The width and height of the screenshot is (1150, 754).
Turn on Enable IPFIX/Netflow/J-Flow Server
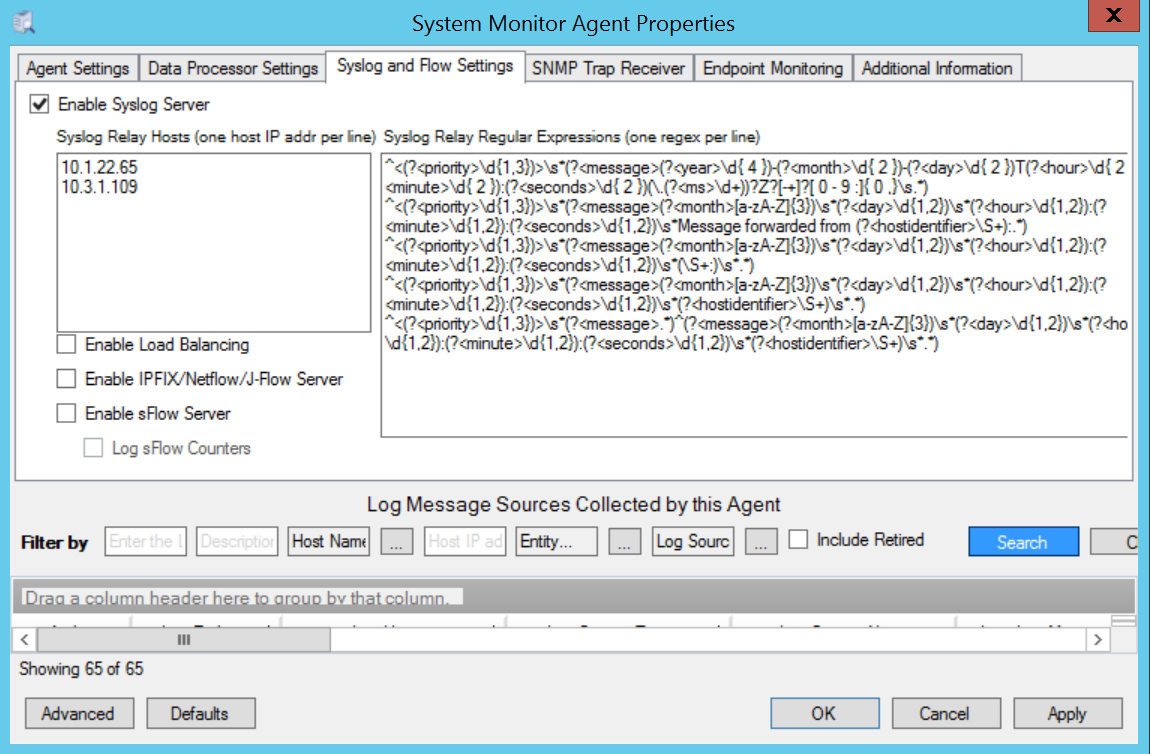tap(66, 379)
